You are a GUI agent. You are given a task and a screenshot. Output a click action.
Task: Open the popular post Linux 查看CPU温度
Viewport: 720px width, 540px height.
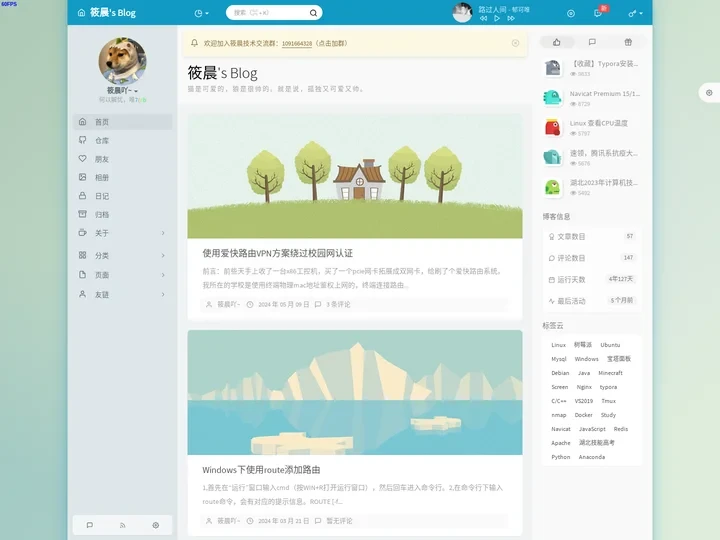click(x=599, y=123)
